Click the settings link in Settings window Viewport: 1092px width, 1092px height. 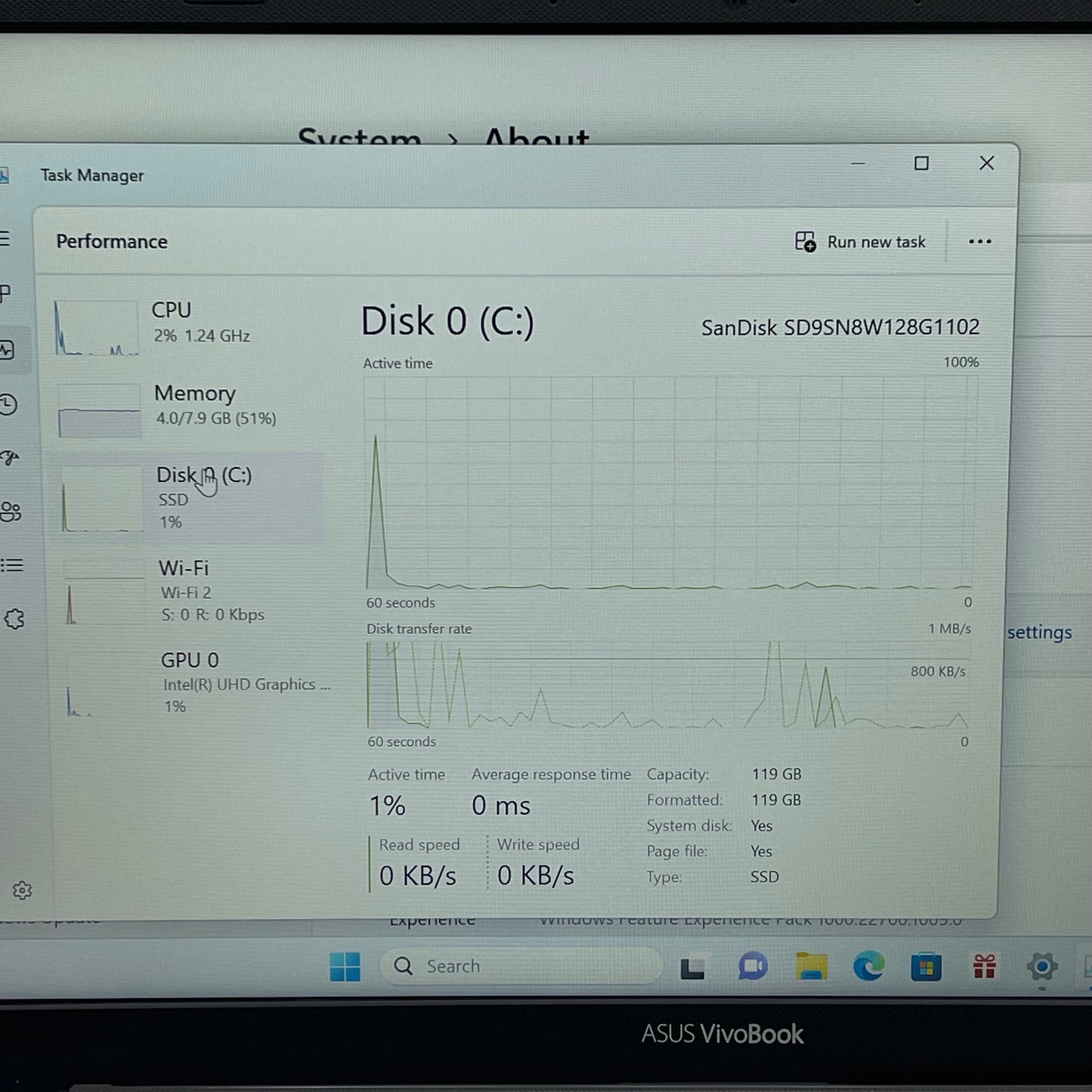pos(1039,633)
